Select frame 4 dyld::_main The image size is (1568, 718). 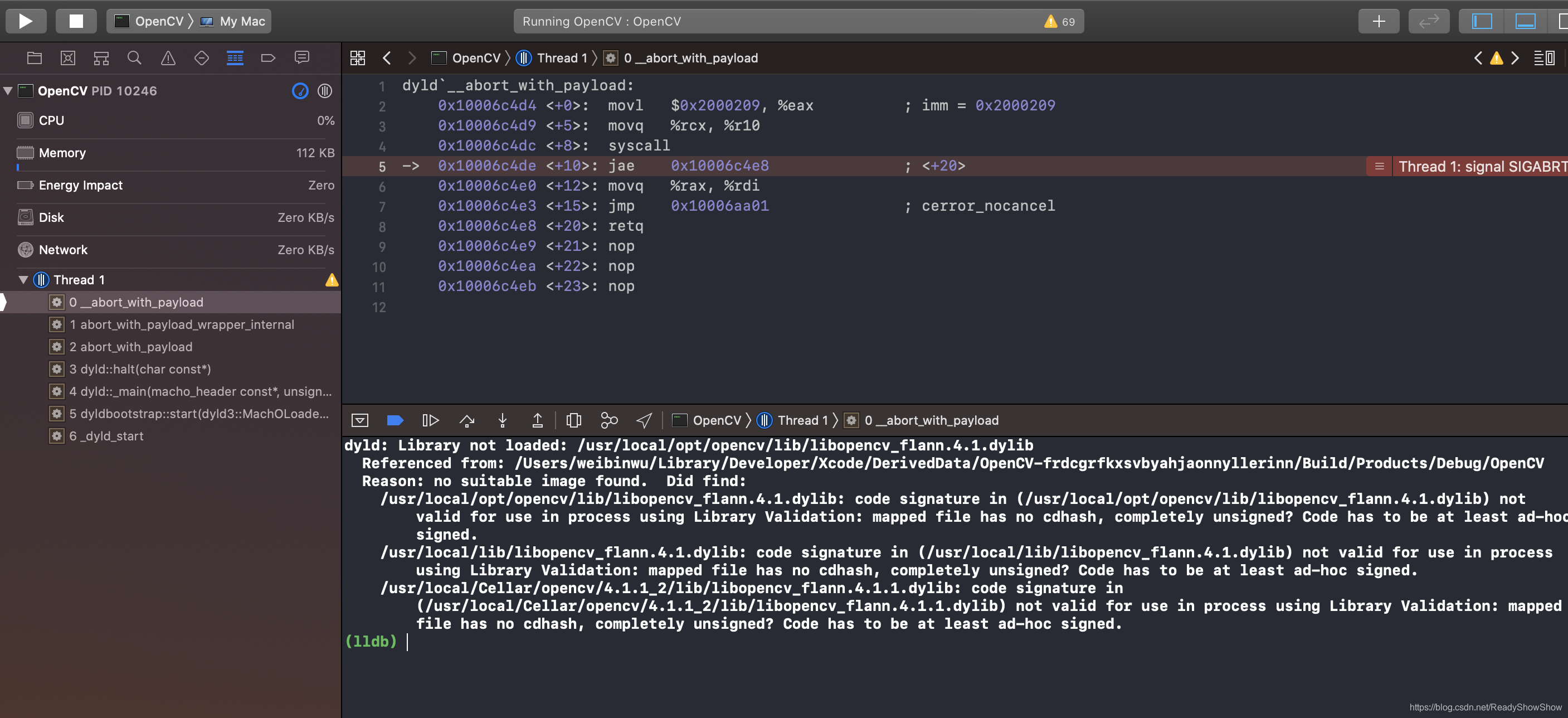[171, 391]
